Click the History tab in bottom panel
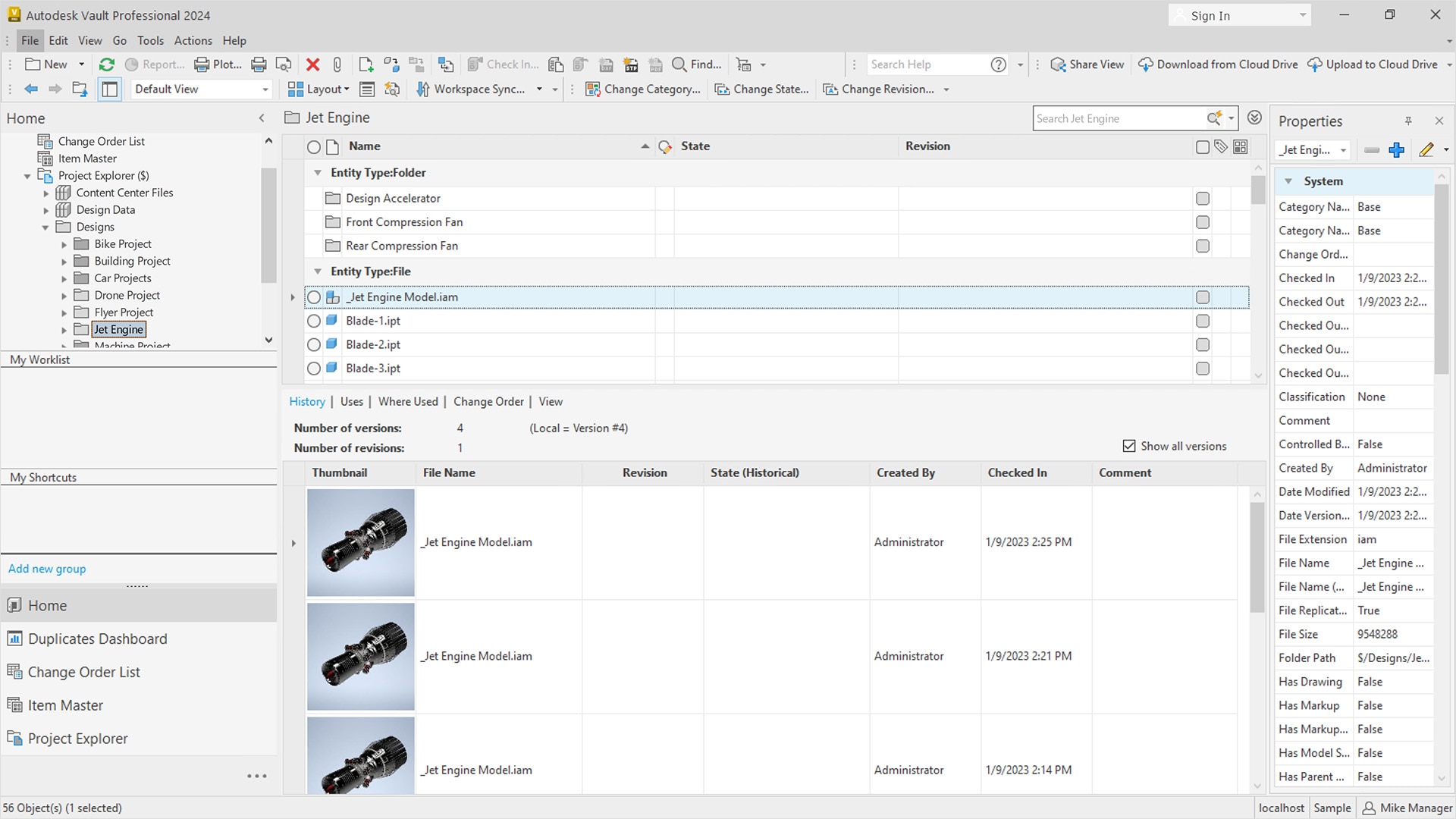This screenshot has width=1456, height=819. click(x=306, y=401)
